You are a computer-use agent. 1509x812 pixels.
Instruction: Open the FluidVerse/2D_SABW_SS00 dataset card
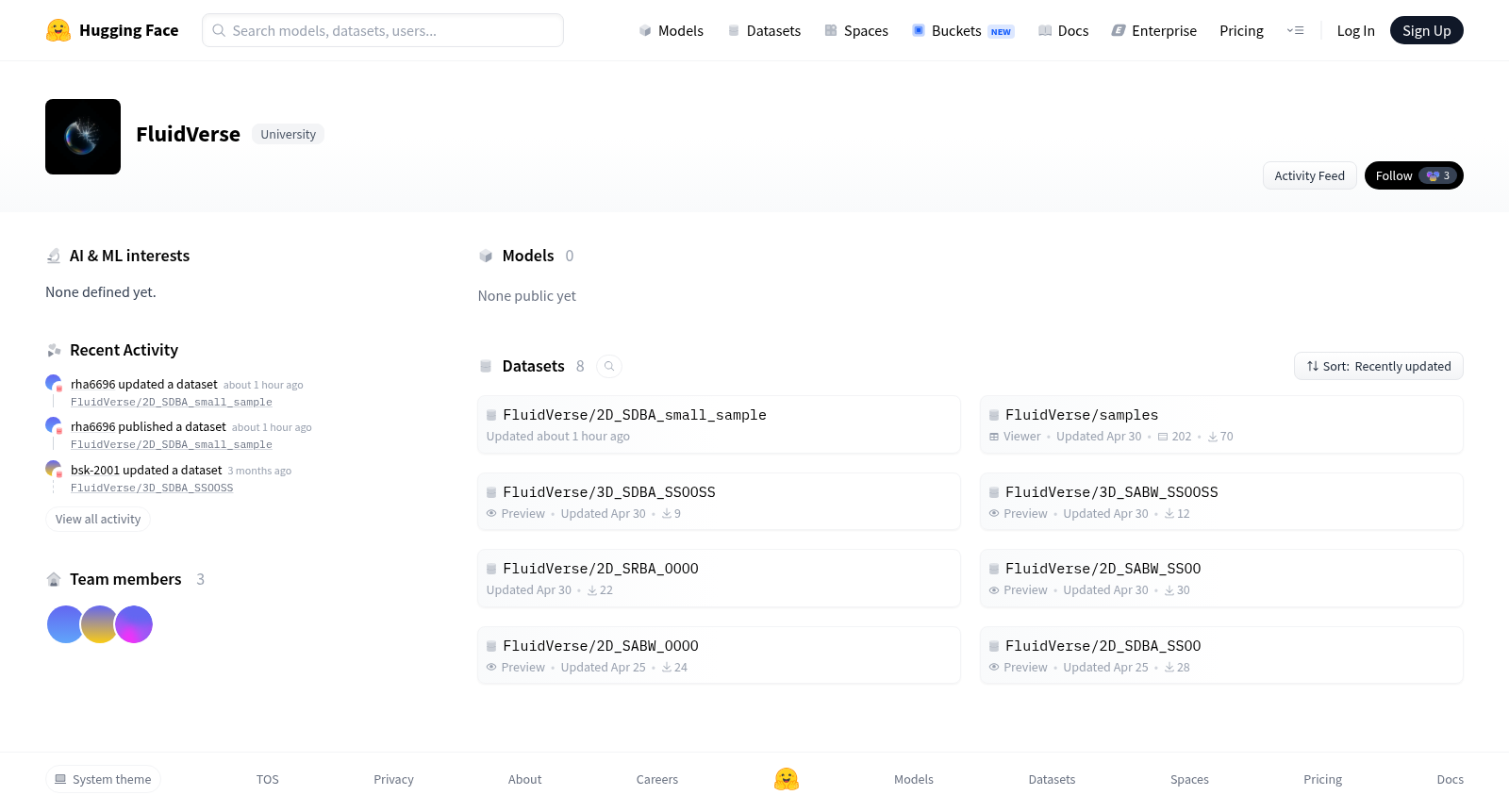click(1221, 578)
